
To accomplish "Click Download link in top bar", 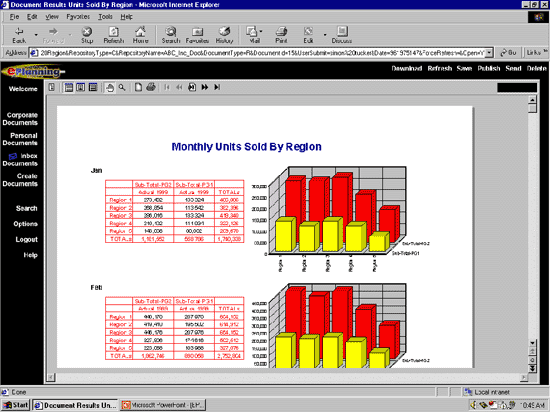I will point(407,68).
